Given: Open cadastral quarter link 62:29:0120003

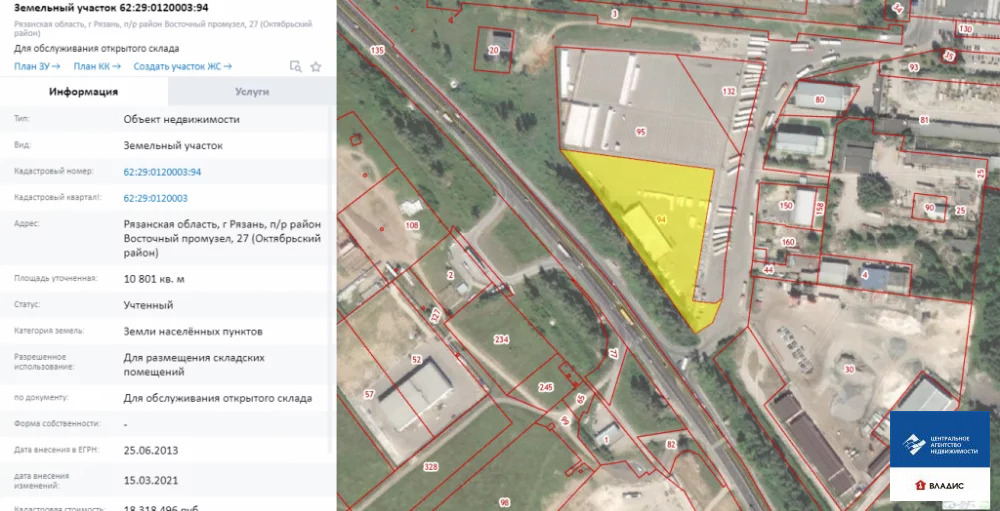Looking at the screenshot, I should (156, 198).
